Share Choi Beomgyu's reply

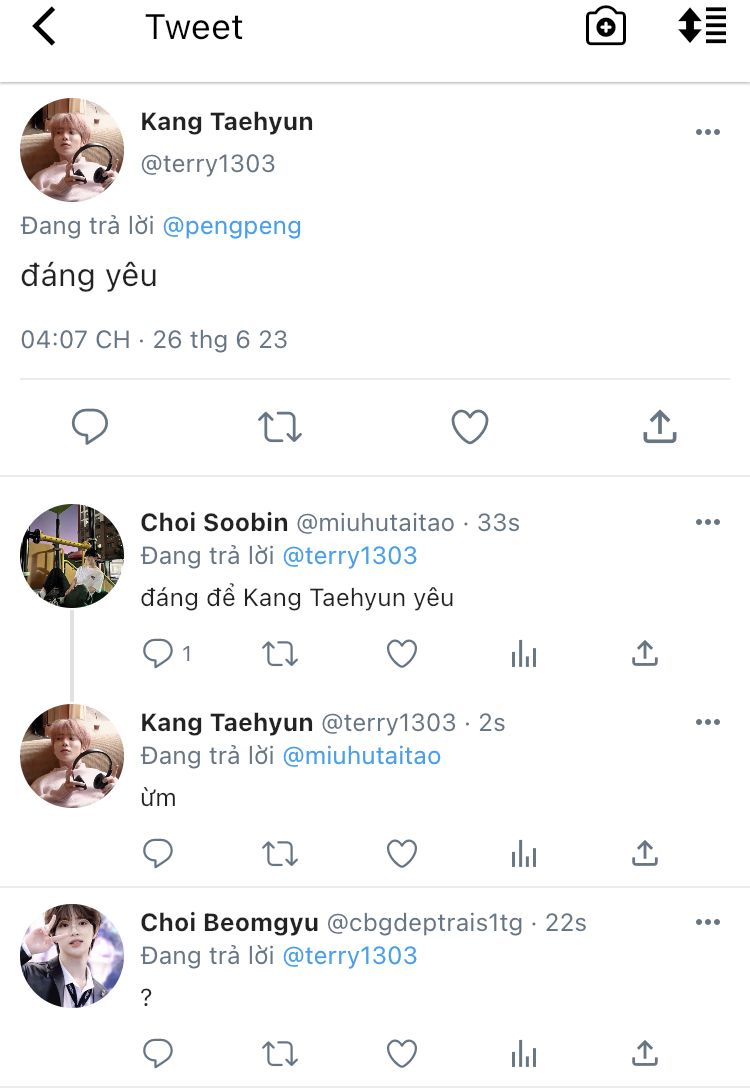[x=645, y=1053]
